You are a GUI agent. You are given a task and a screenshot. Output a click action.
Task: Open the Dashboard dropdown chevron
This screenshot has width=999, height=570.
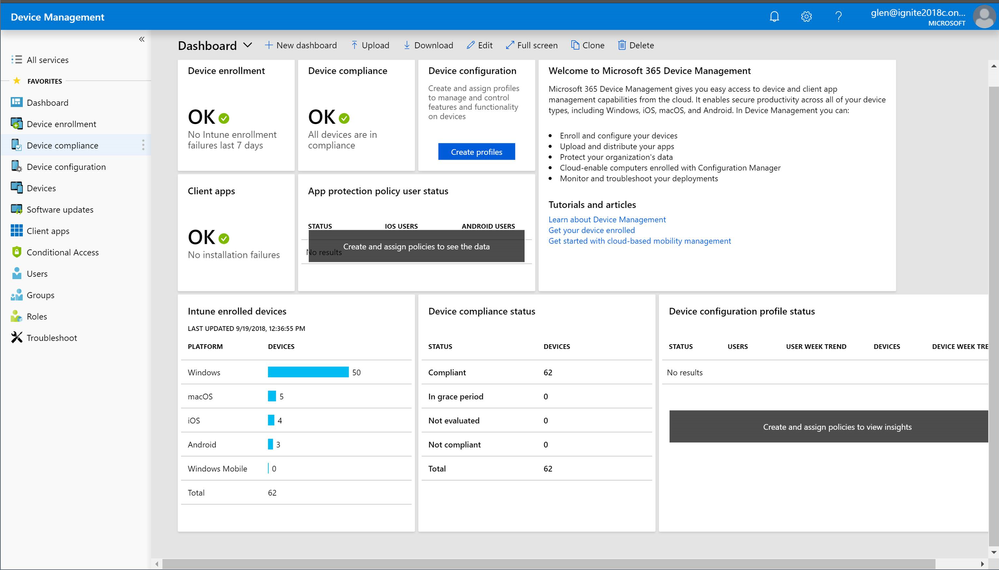(248, 45)
